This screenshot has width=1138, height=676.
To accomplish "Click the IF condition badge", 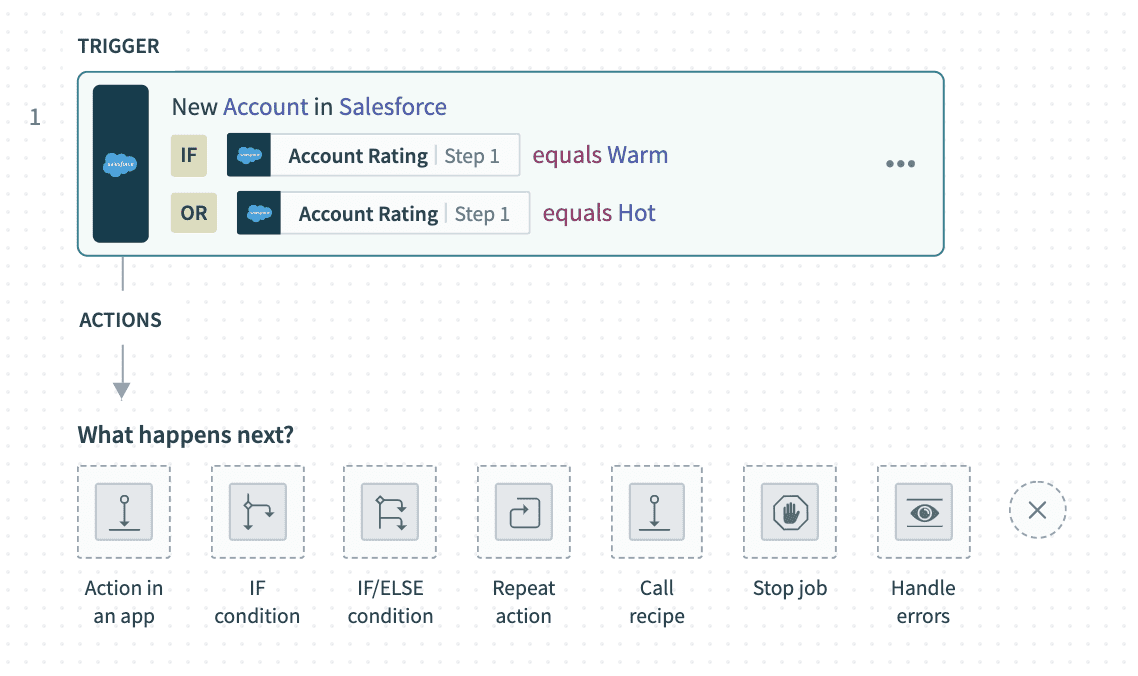I will [x=189, y=156].
